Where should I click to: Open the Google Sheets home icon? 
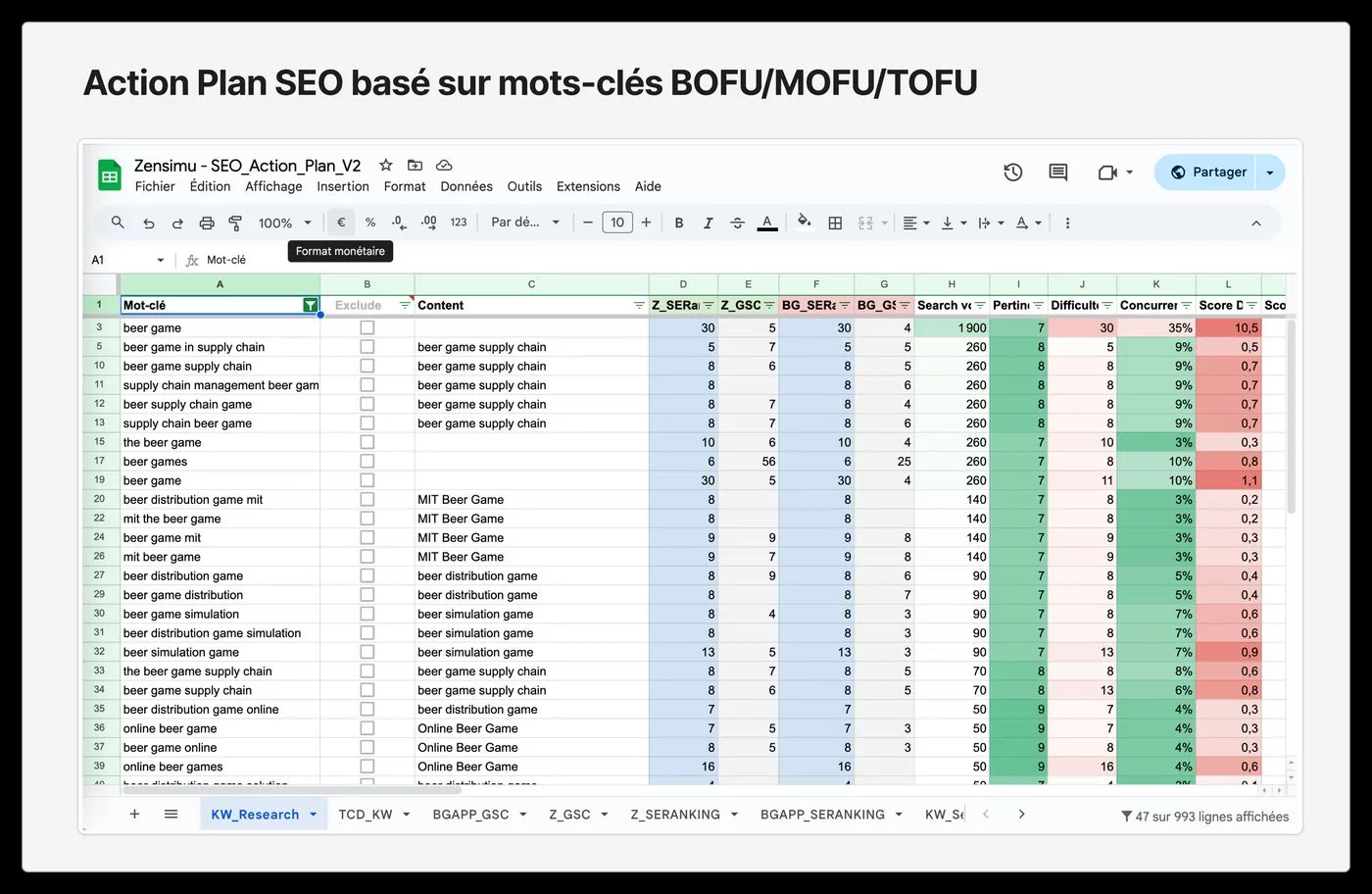pos(110,175)
